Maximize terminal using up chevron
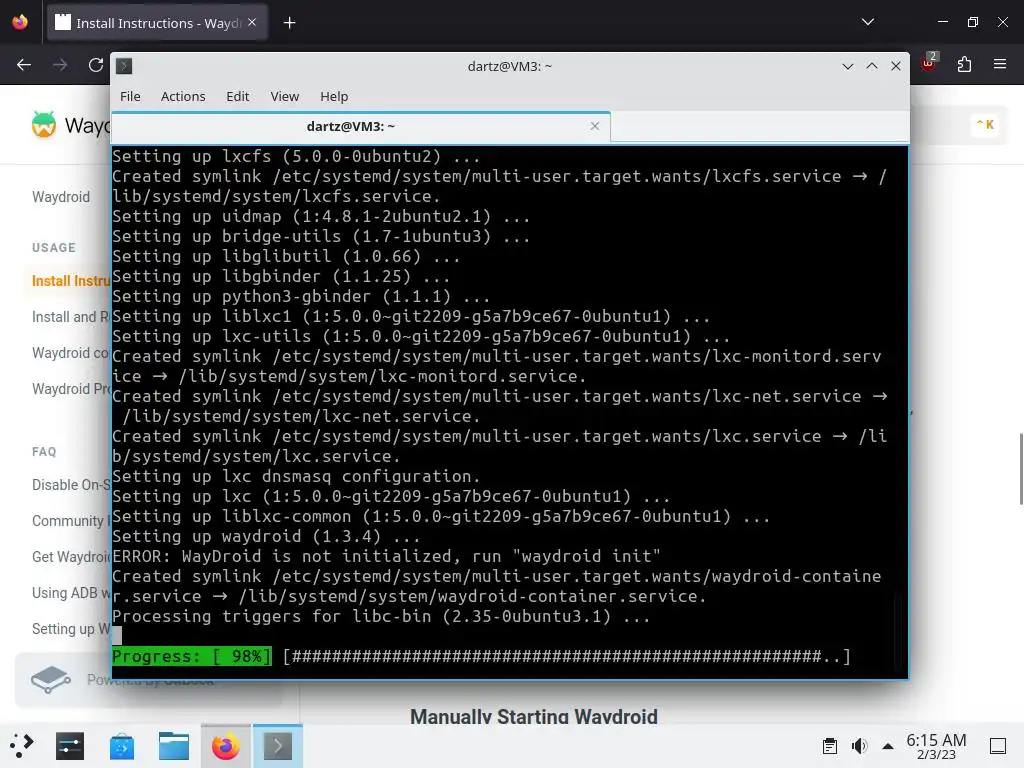The image size is (1024, 768). click(872, 66)
